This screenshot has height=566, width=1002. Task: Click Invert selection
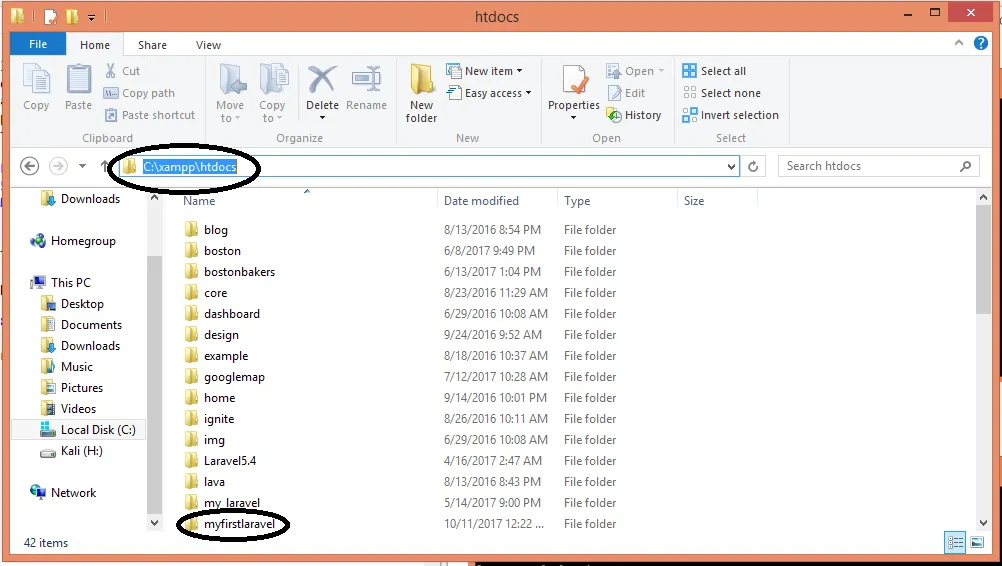click(730, 115)
